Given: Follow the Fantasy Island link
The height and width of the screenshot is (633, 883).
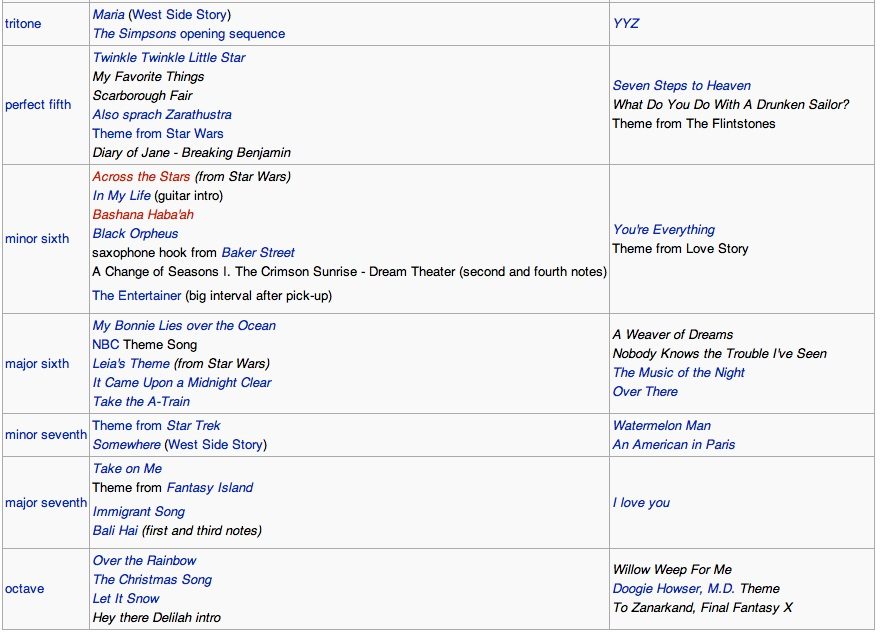Looking at the screenshot, I should (x=209, y=488).
